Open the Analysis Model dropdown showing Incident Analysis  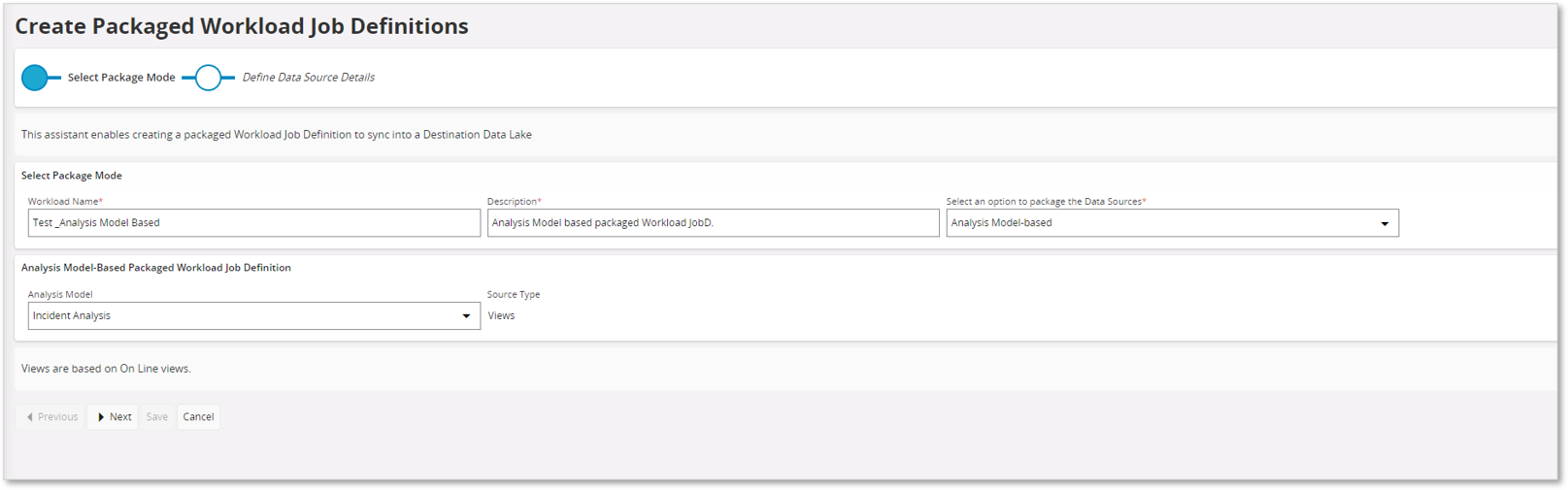click(x=254, y=316)
